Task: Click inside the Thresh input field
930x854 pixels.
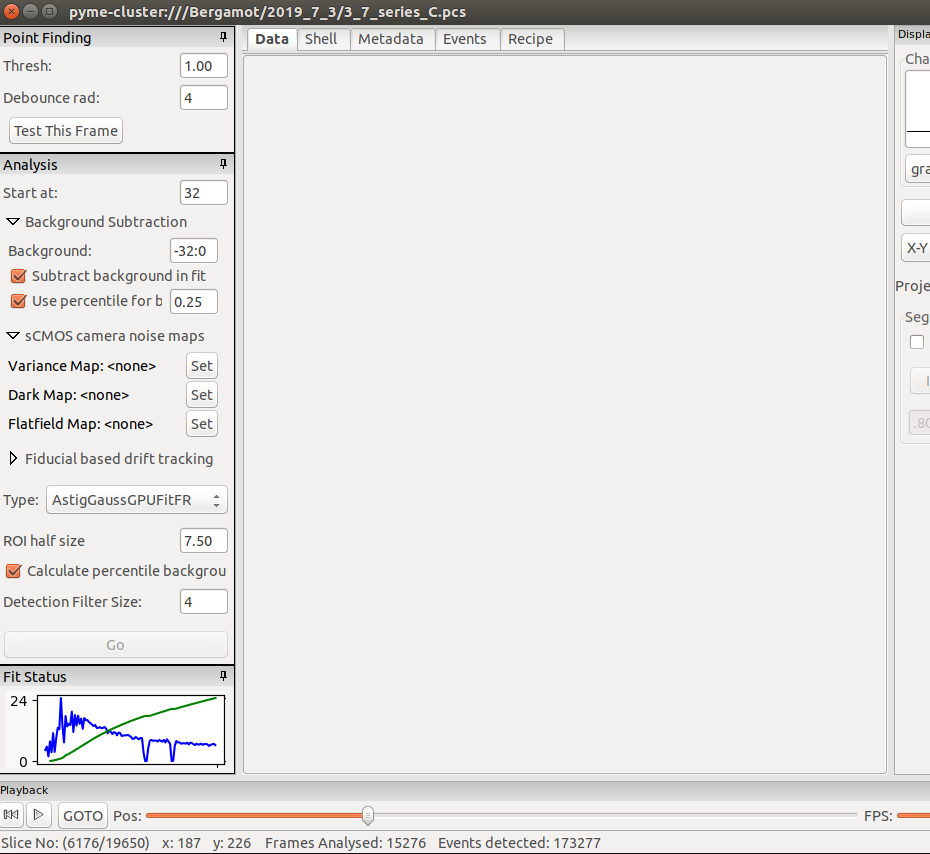Action: 203,65
